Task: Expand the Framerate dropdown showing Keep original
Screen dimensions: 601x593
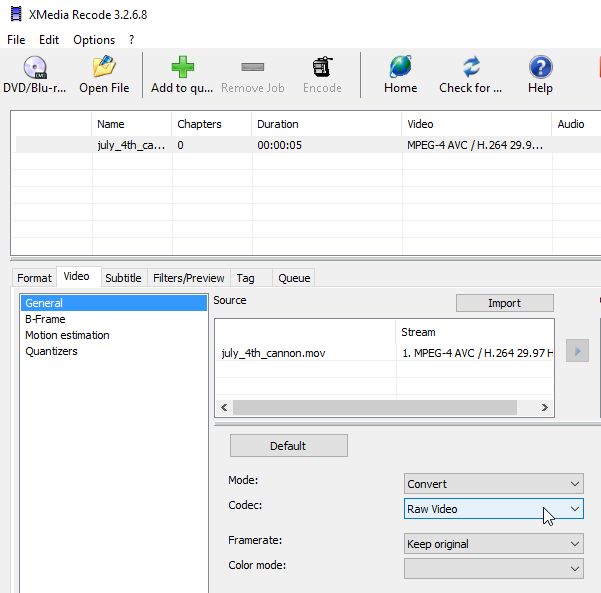Action: pyautogui.click(x=493, y=544)
